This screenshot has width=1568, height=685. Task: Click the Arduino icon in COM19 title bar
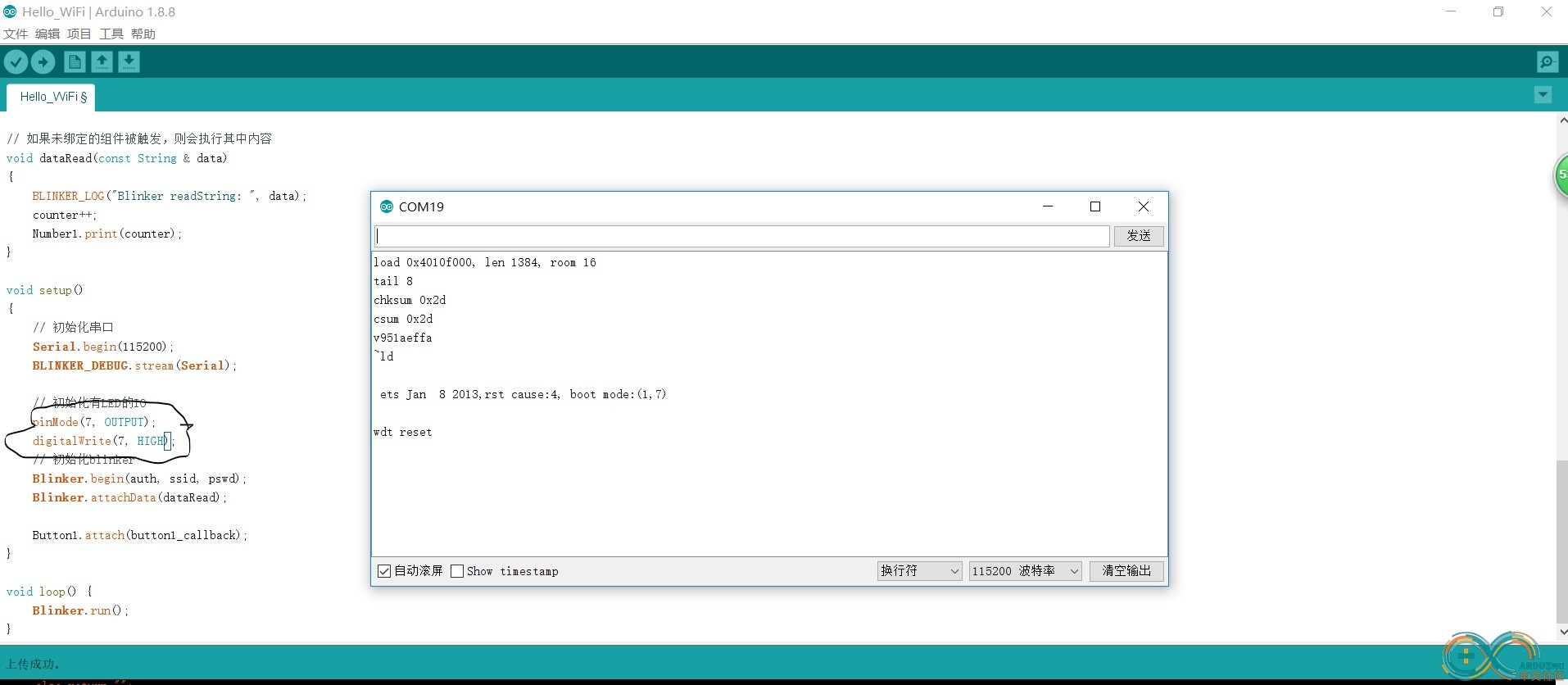[x=386, y=206]
